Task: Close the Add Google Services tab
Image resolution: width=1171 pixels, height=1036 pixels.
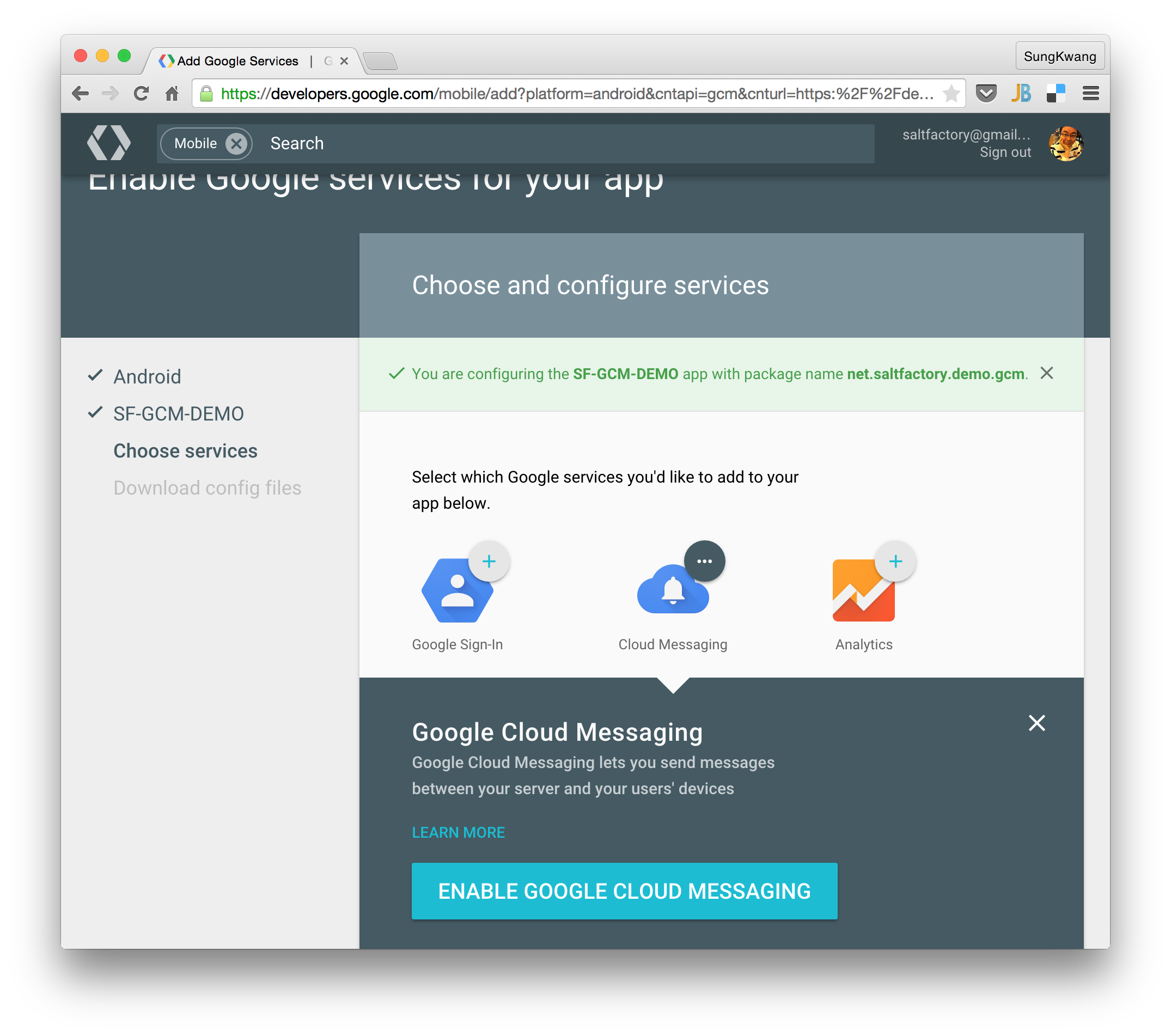Action: [344, 61]
